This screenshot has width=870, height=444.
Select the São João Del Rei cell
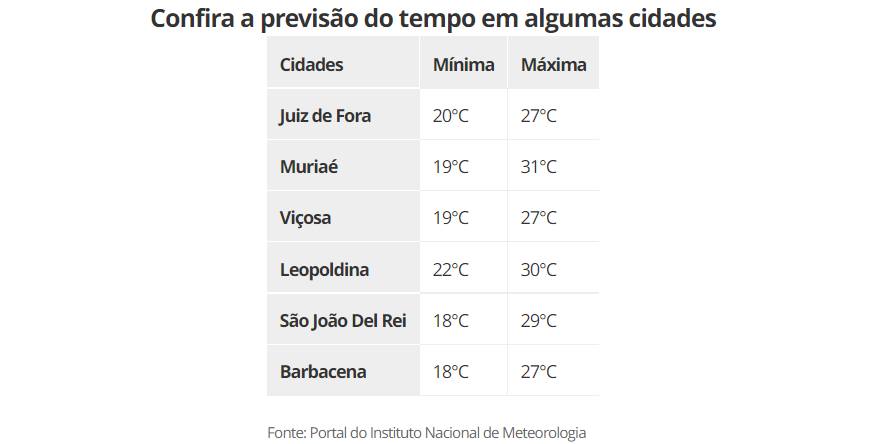(343, 321)
